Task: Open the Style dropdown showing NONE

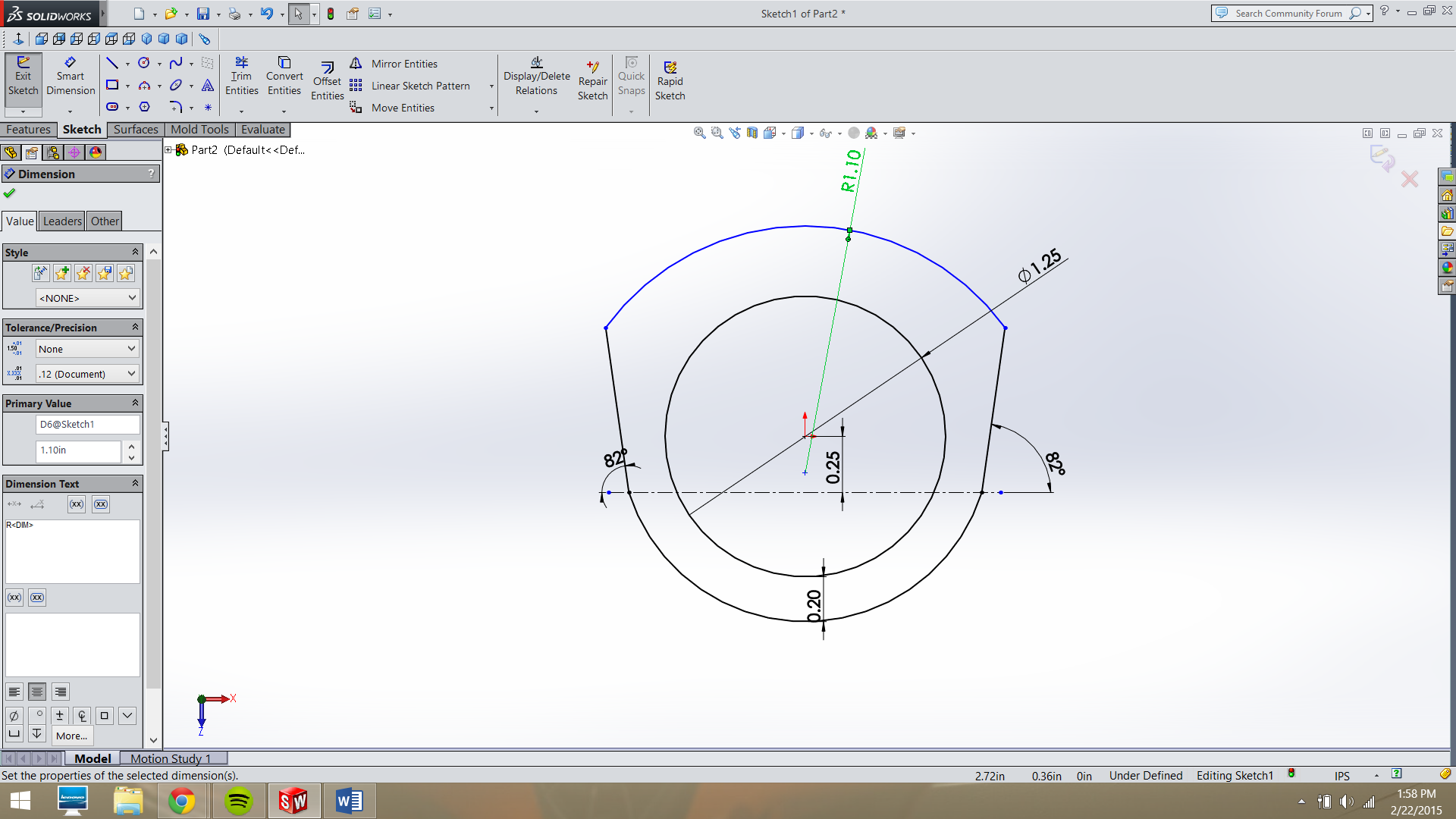Action: [x=86, y=297]
